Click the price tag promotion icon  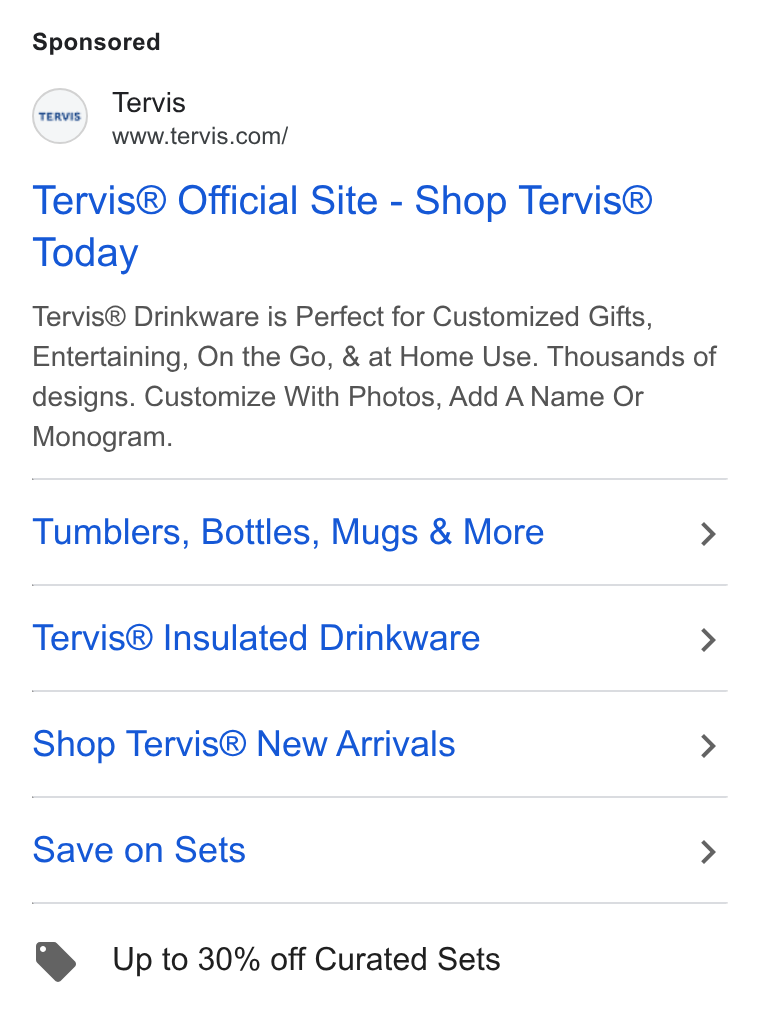point(55,961)
